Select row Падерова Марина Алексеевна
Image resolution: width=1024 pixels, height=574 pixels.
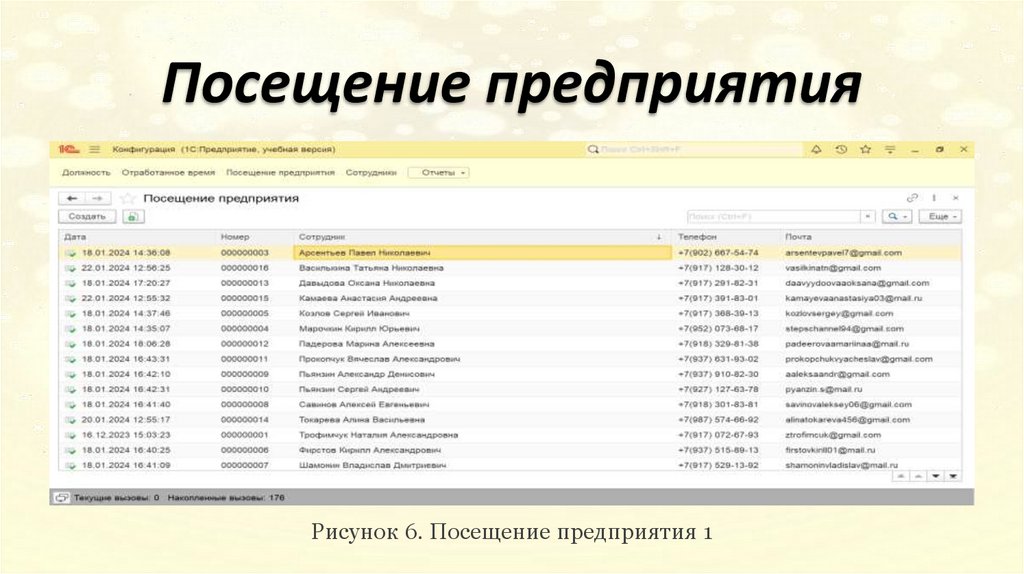510,344
